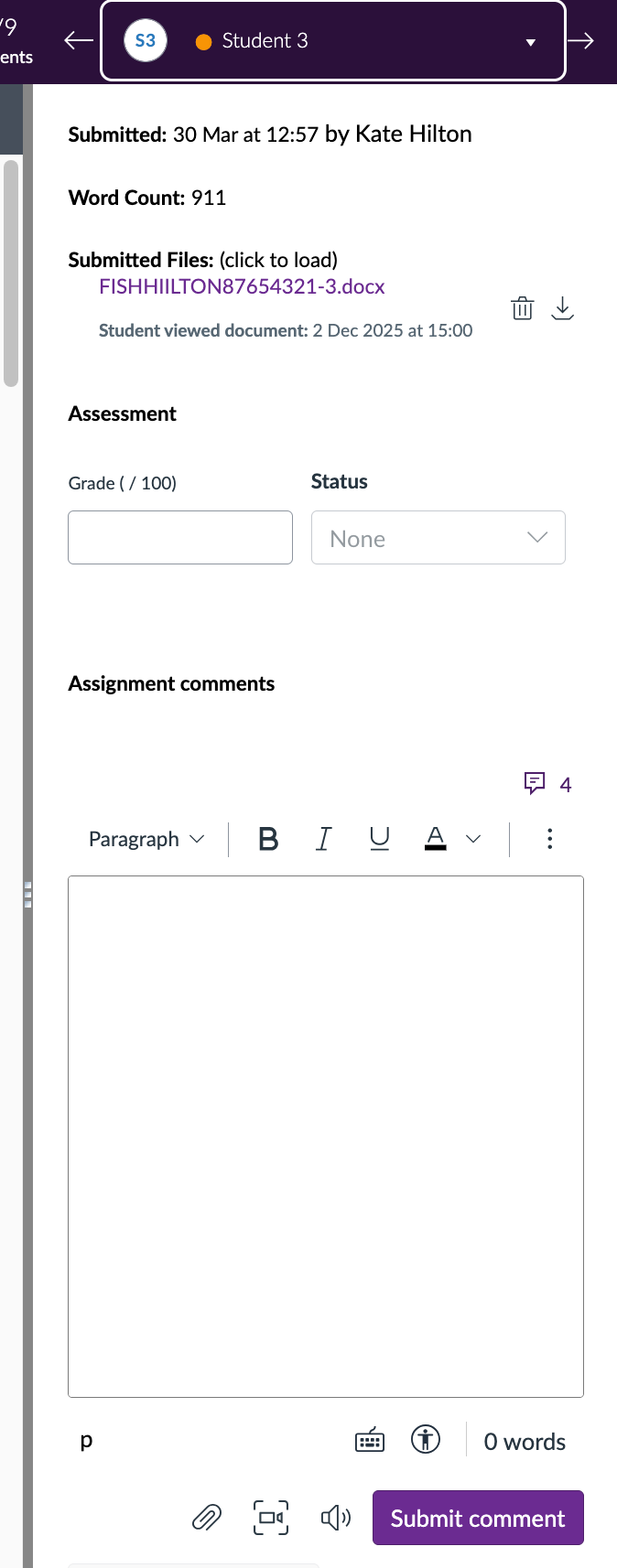
Task: Delete submitted file with trash icon
Action: coord(522,308)
